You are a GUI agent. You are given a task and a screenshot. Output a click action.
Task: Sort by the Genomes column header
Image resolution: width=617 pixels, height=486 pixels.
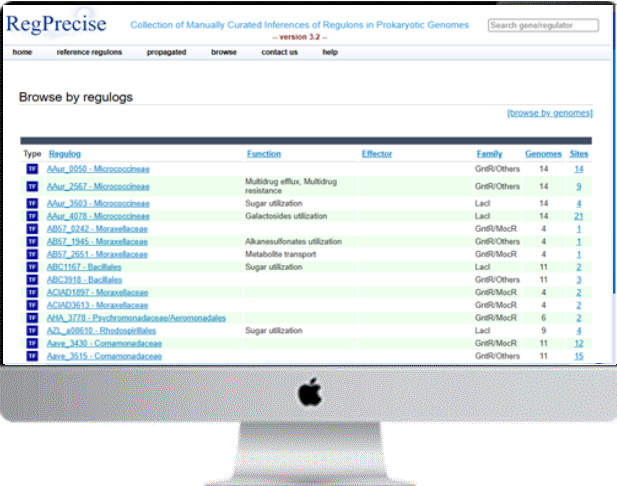543,154
